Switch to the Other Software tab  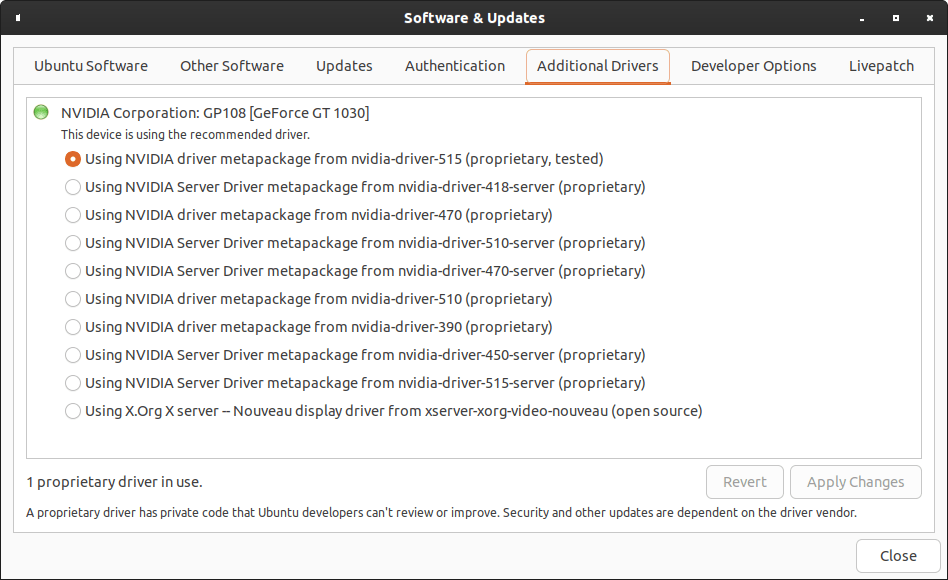click(x=232, y=66)
